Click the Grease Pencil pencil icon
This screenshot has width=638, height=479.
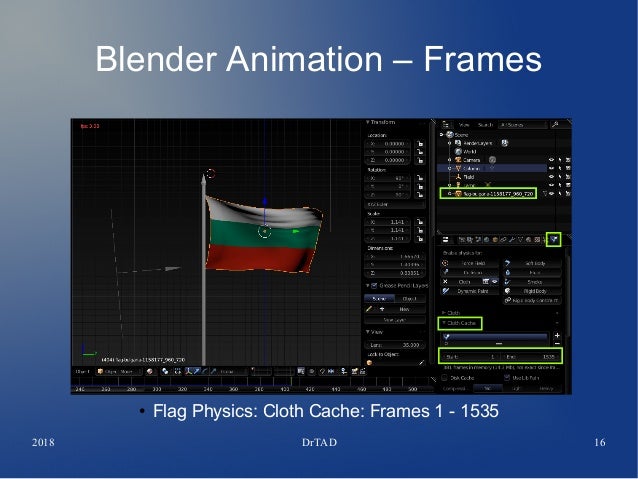click(x=369, y=308)
